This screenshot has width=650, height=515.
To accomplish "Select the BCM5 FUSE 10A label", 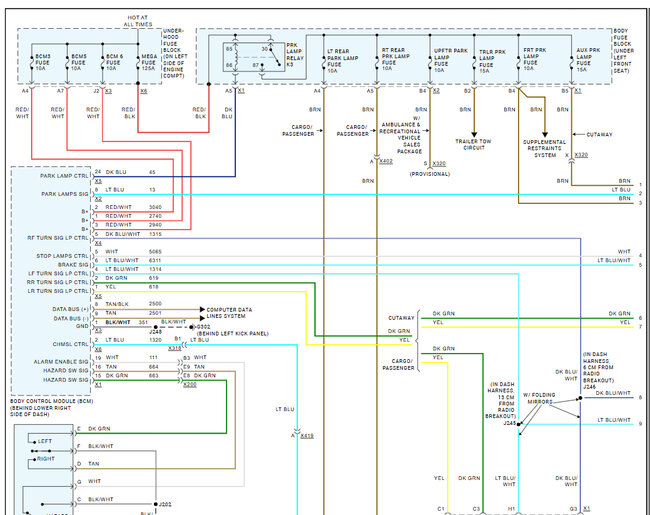I will click(x=78, y=62).
